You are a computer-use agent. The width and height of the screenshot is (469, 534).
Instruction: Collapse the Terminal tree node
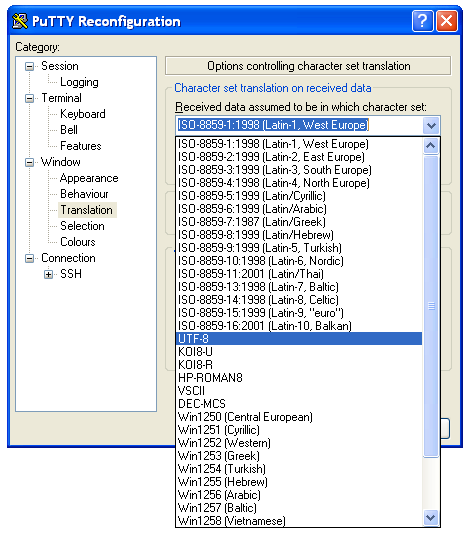coord(30,98)
